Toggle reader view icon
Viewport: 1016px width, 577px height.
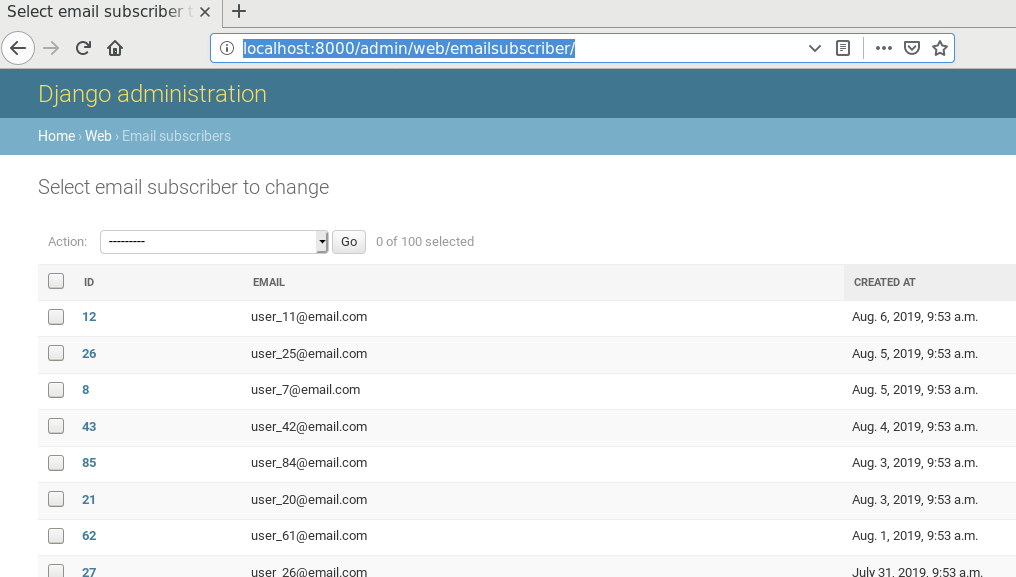pos(843,48)
